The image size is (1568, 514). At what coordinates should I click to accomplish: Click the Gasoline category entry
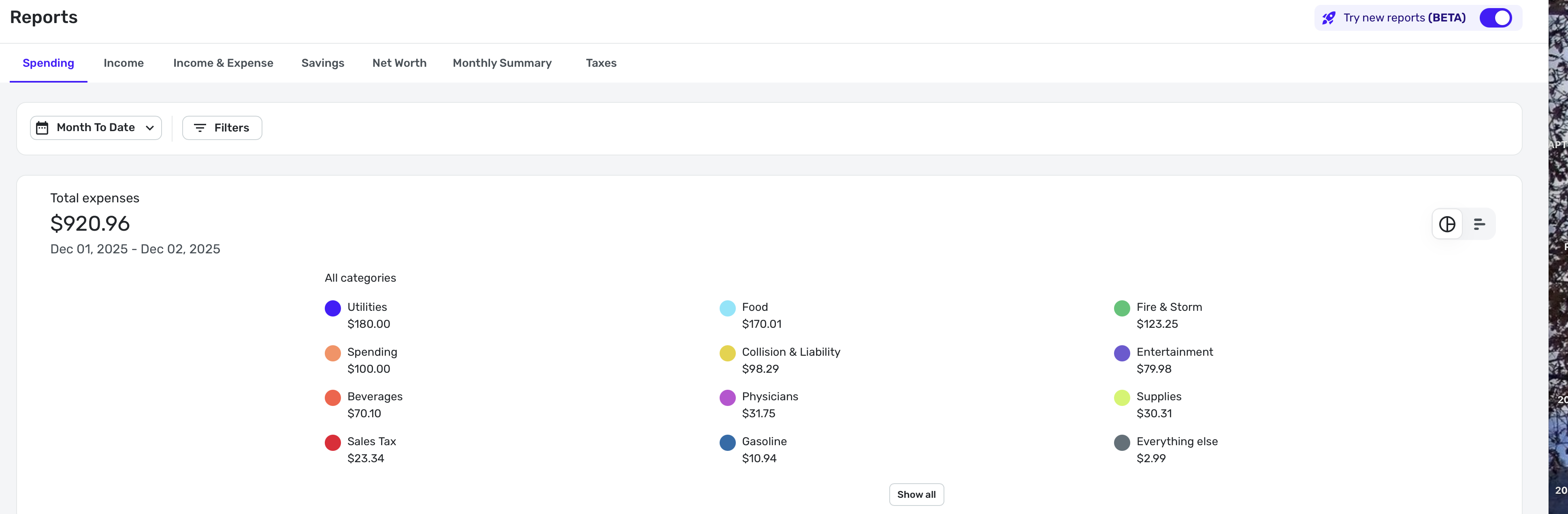[x=764, y=442]
